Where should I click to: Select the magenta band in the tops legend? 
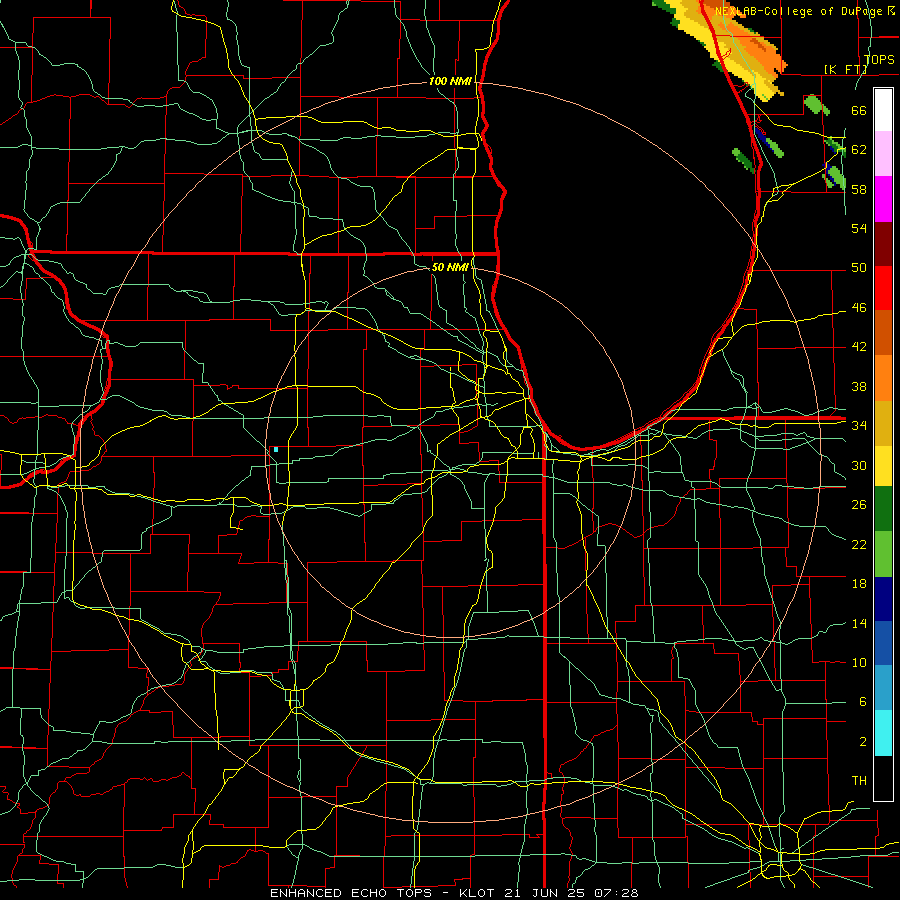pyautogui.click(x=883, y=199)
